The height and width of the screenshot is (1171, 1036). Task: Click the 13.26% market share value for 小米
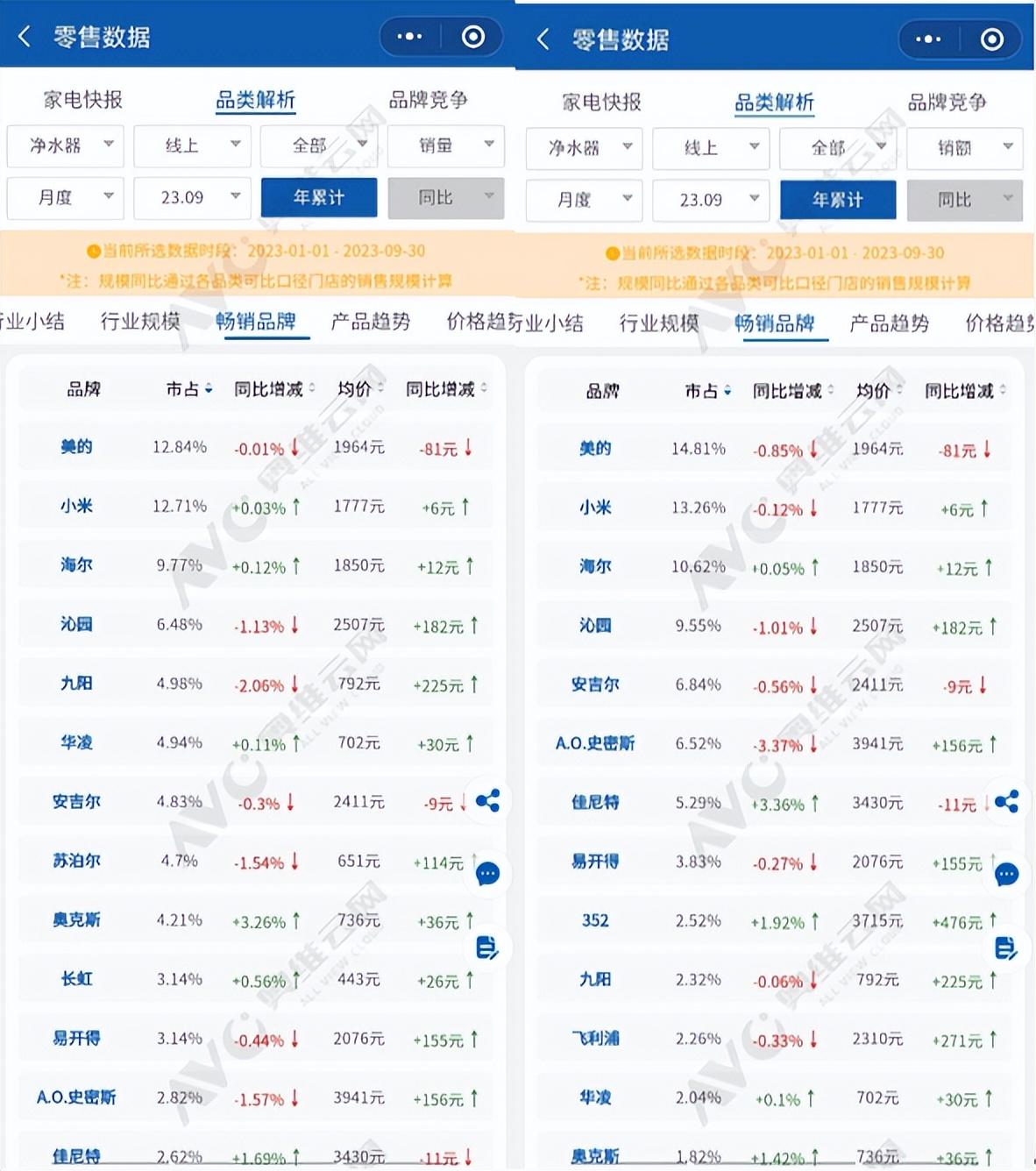[699, 507]
